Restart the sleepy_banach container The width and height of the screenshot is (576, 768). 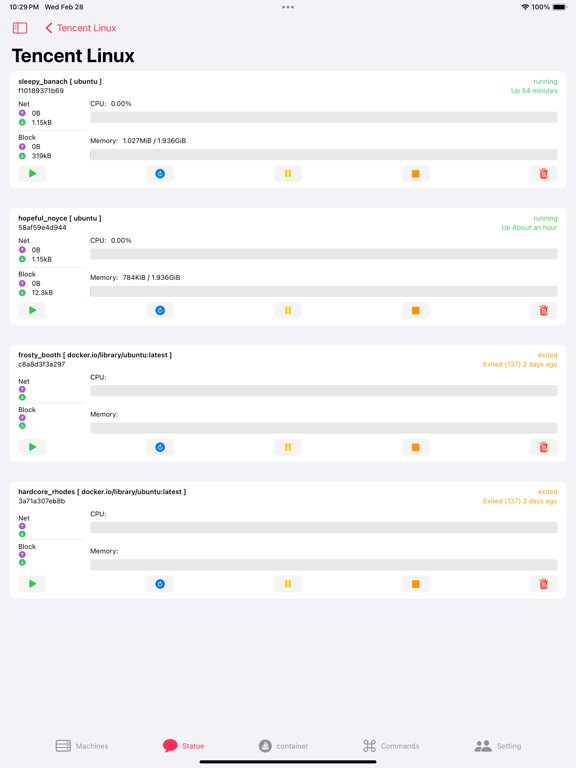[160, 173]
